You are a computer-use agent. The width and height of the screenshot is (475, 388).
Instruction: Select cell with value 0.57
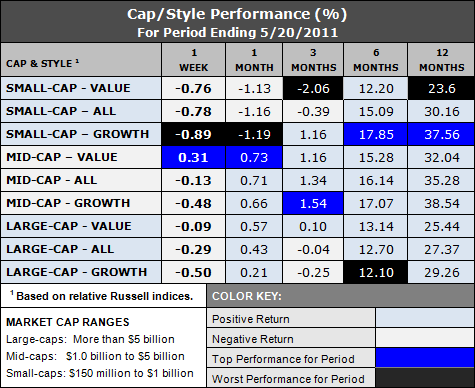tap(254, 226)
